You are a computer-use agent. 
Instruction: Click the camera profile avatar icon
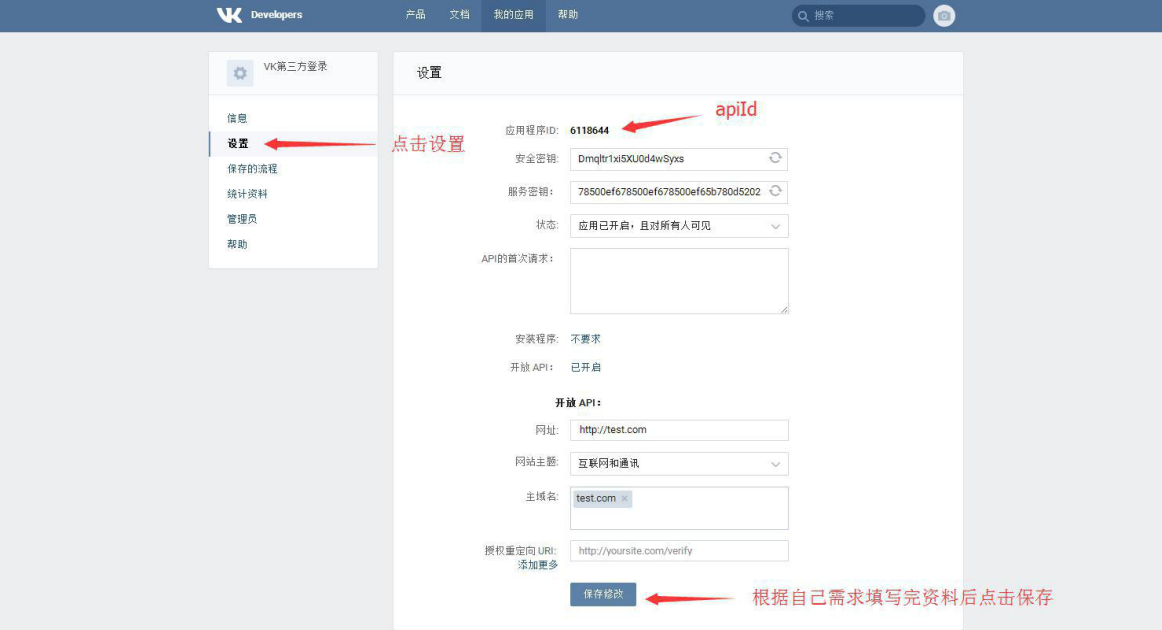pos(944,16)
